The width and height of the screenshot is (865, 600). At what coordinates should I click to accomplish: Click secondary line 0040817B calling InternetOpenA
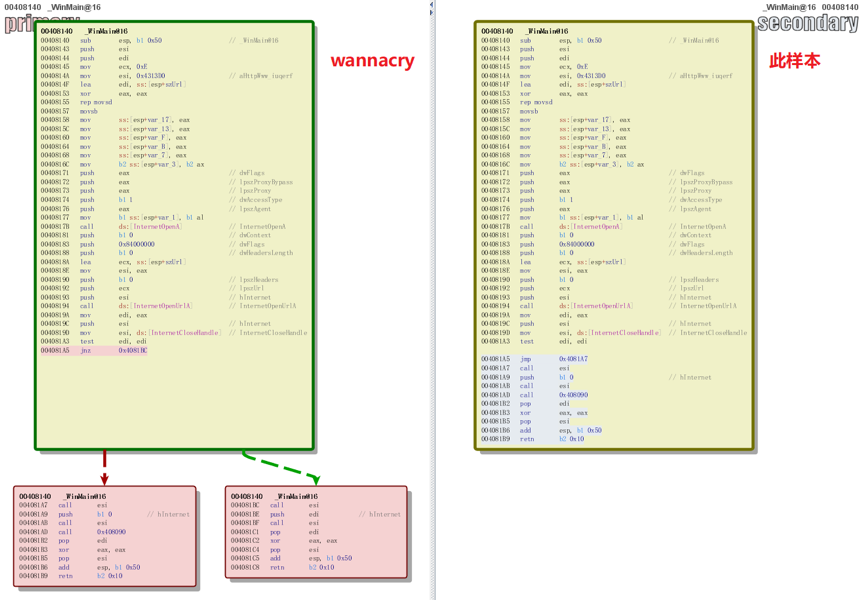click(x=604, y=227)
